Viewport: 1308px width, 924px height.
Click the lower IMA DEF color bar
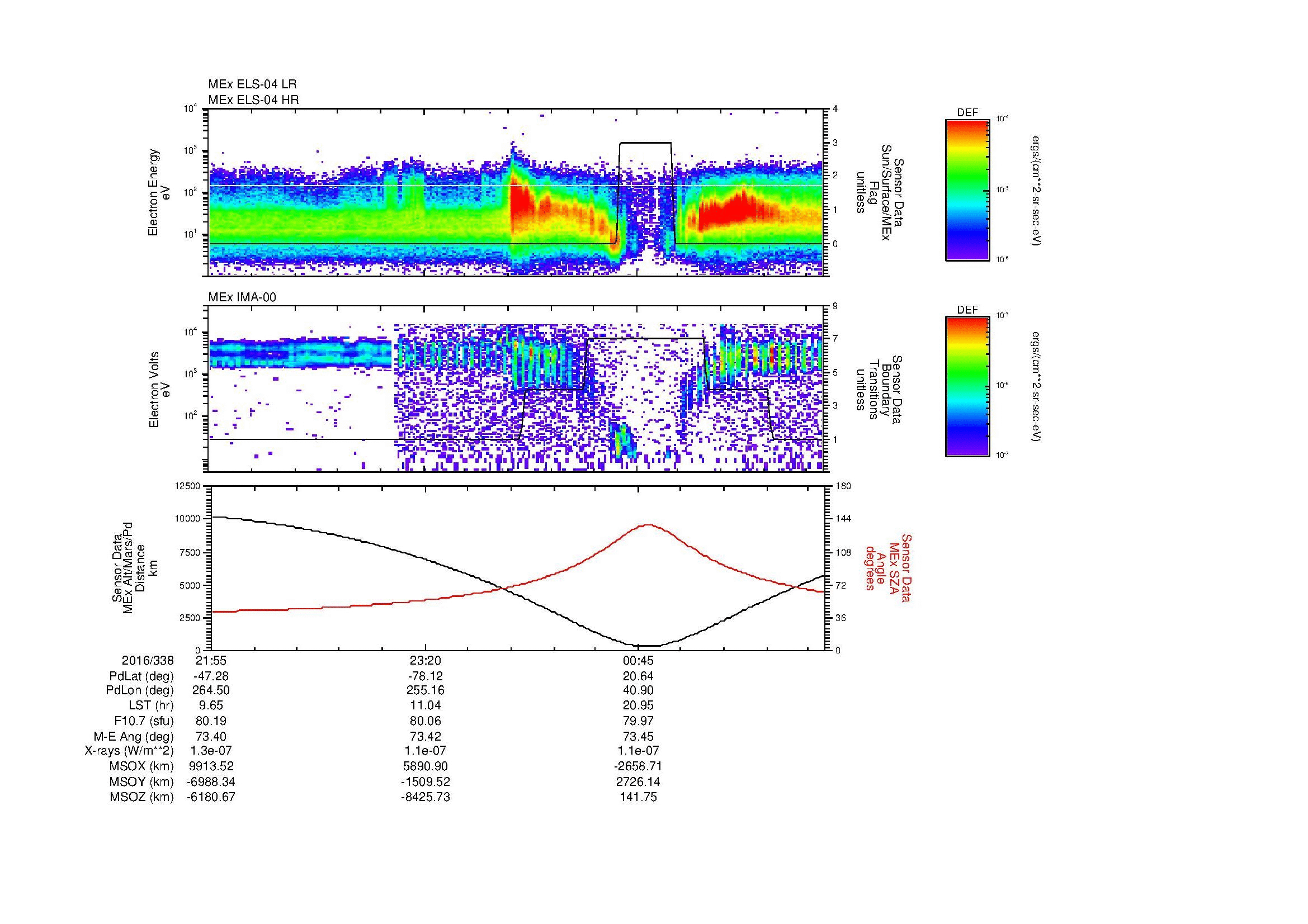click(x=967, y=387)
